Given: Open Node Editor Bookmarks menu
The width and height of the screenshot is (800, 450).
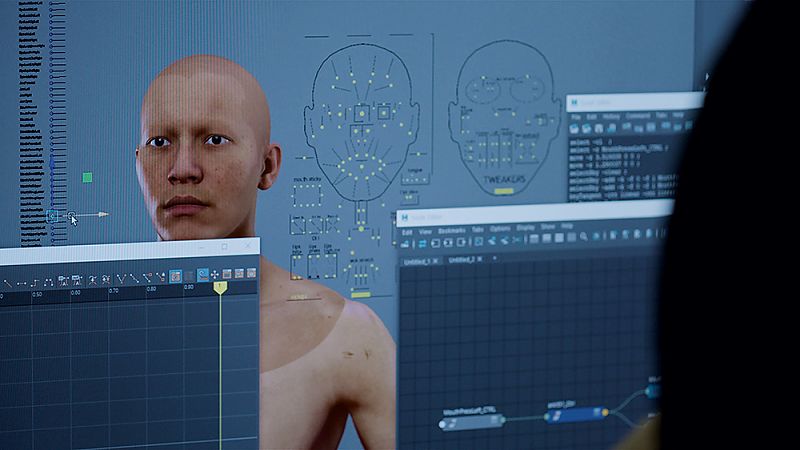Looking at the screenshot, I should pos(452,231).
